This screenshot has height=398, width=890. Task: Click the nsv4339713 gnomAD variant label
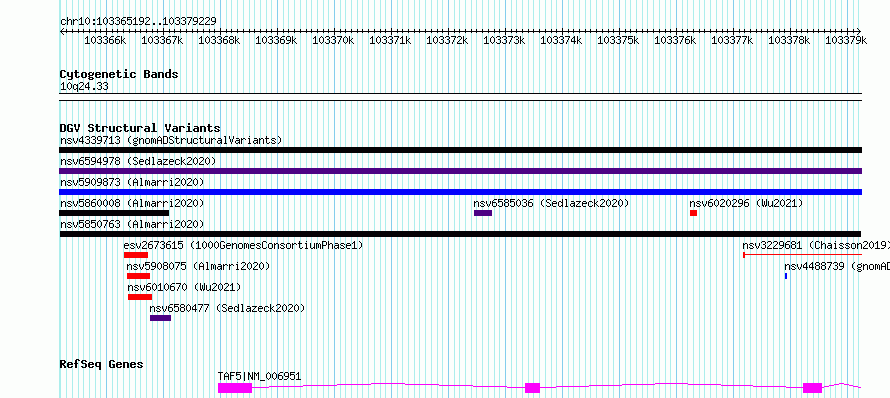point(171,140)
